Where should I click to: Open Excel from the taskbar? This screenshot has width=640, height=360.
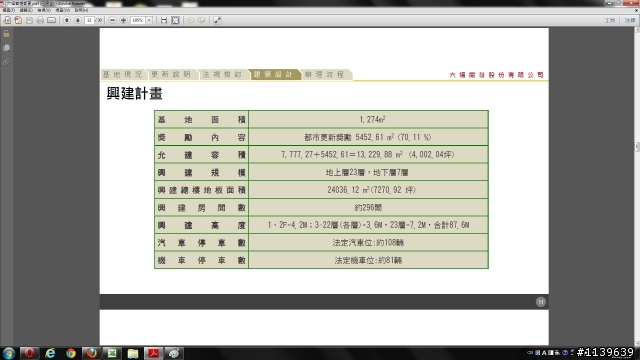[112, 353]
